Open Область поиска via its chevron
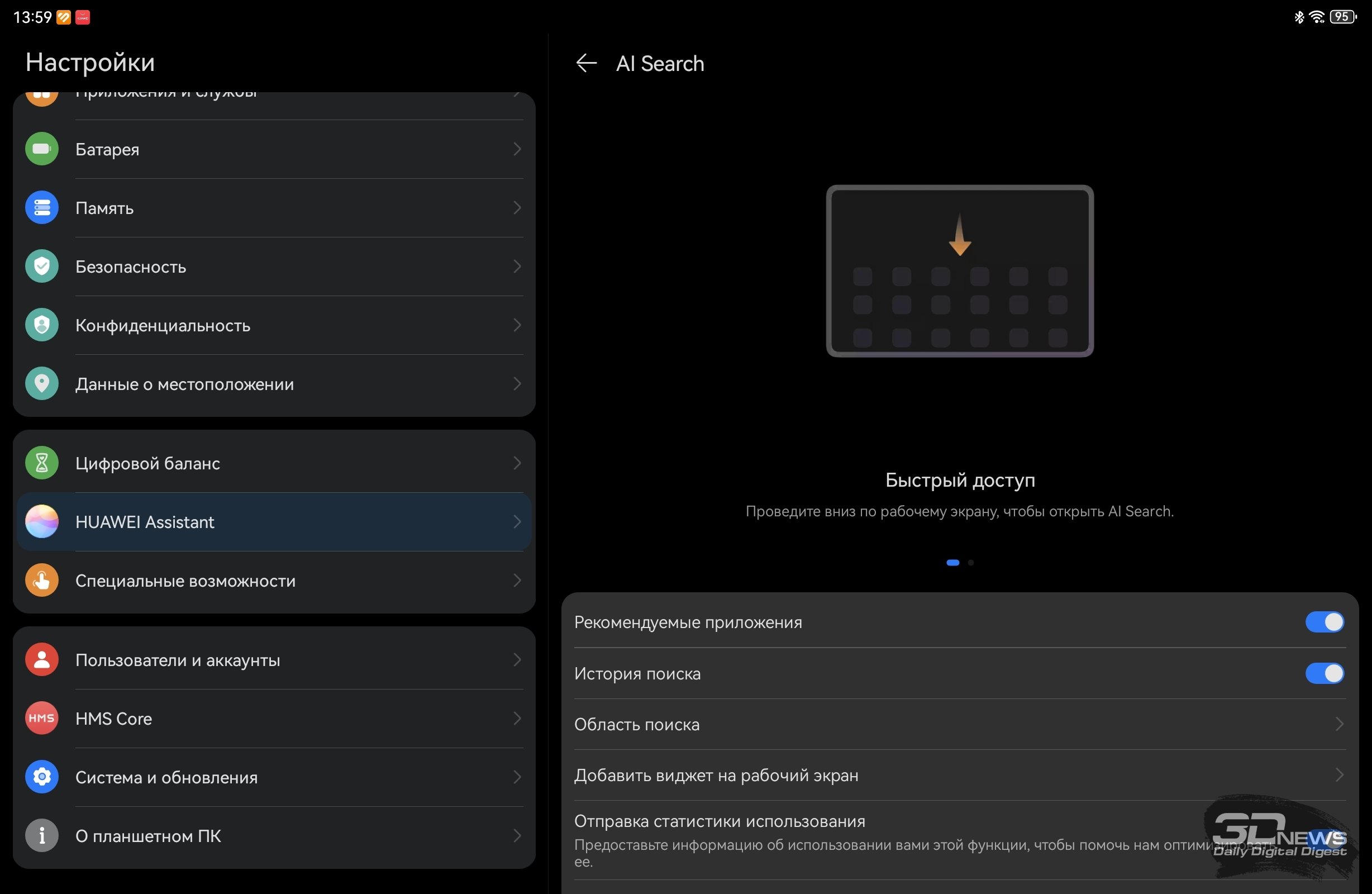 [x=1340, y=725]
